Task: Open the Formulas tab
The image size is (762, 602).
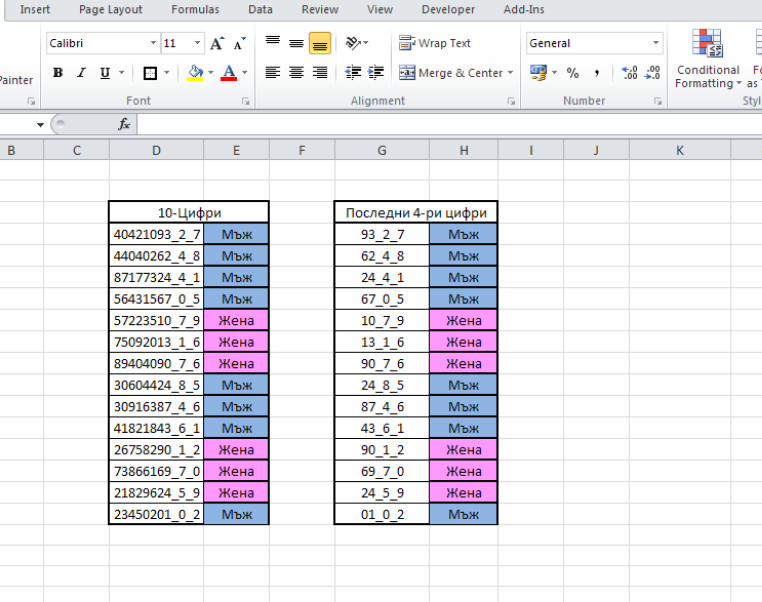Action: tap(195, 9)
